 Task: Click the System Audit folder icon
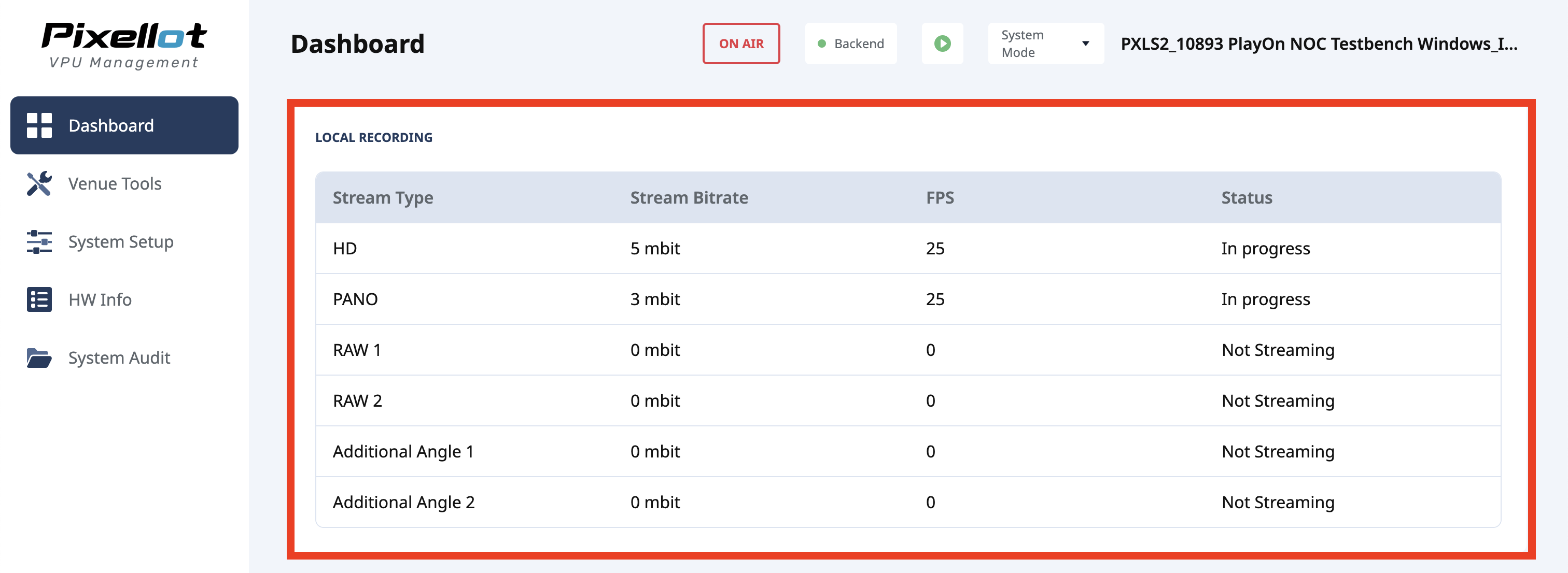(39, 357)
